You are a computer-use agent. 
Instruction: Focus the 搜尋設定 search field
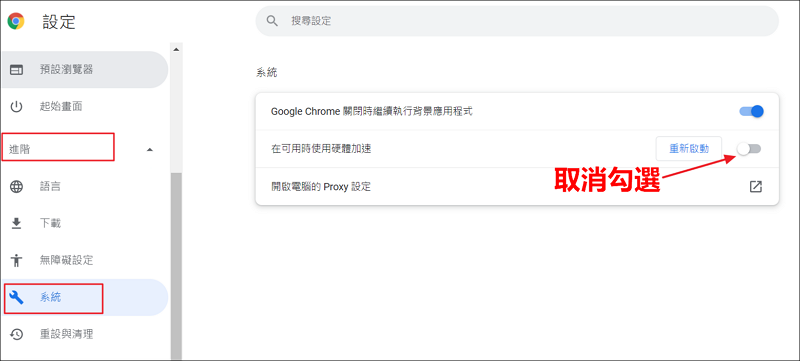pos(517,21)
